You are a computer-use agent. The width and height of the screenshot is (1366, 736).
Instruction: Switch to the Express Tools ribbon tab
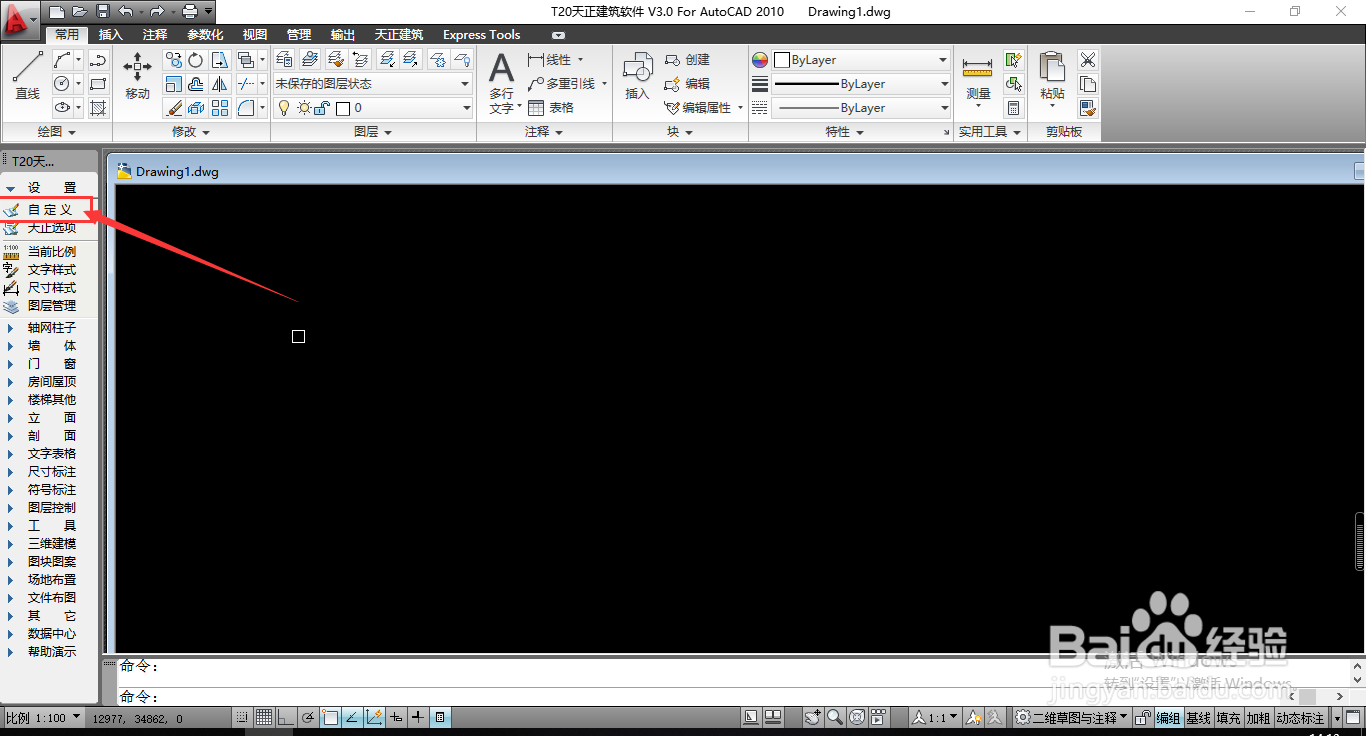(x=482, y=35)
